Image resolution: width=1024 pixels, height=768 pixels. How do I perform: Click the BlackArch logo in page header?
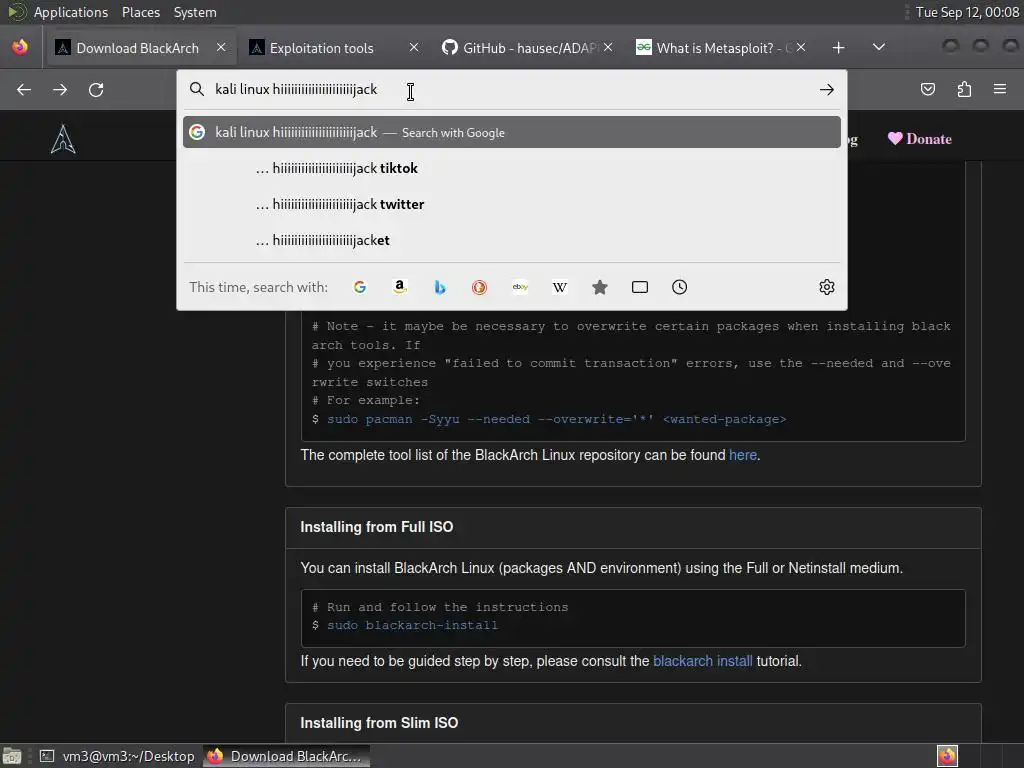click(63, 138)
